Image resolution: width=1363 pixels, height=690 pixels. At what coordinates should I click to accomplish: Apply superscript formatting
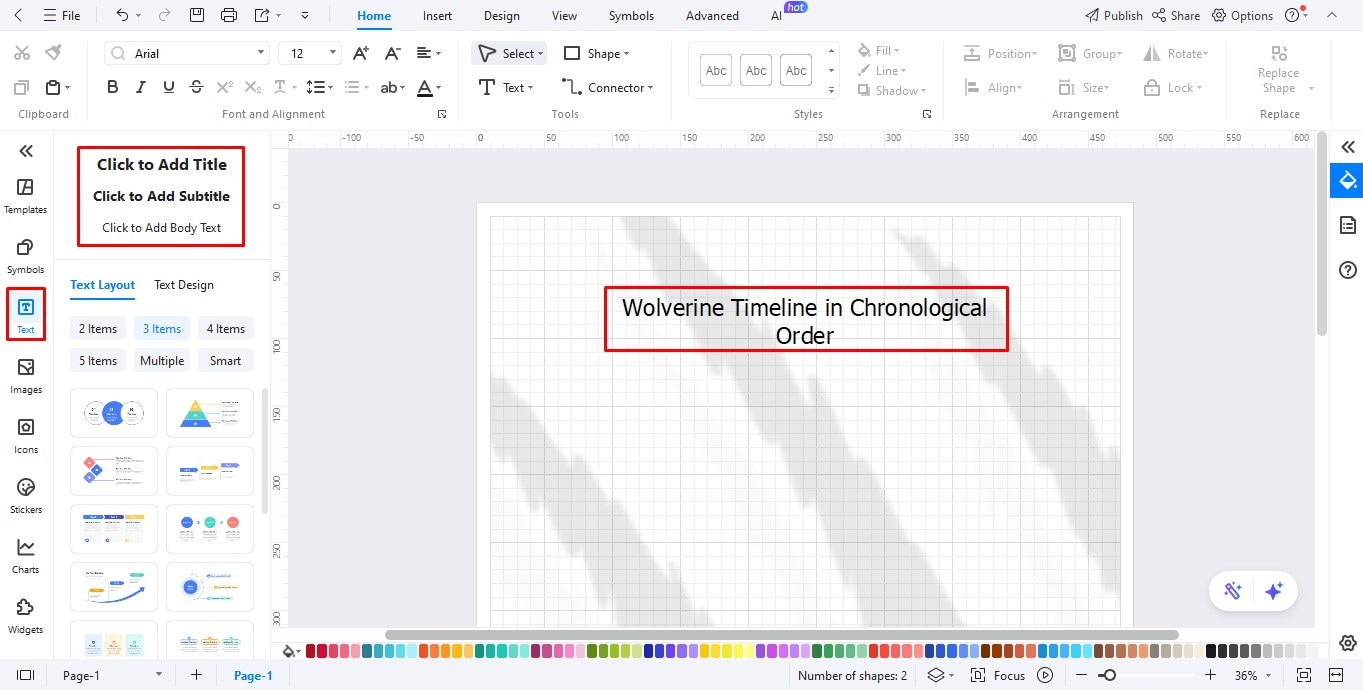pyautogui.click(x=225, y=87)
